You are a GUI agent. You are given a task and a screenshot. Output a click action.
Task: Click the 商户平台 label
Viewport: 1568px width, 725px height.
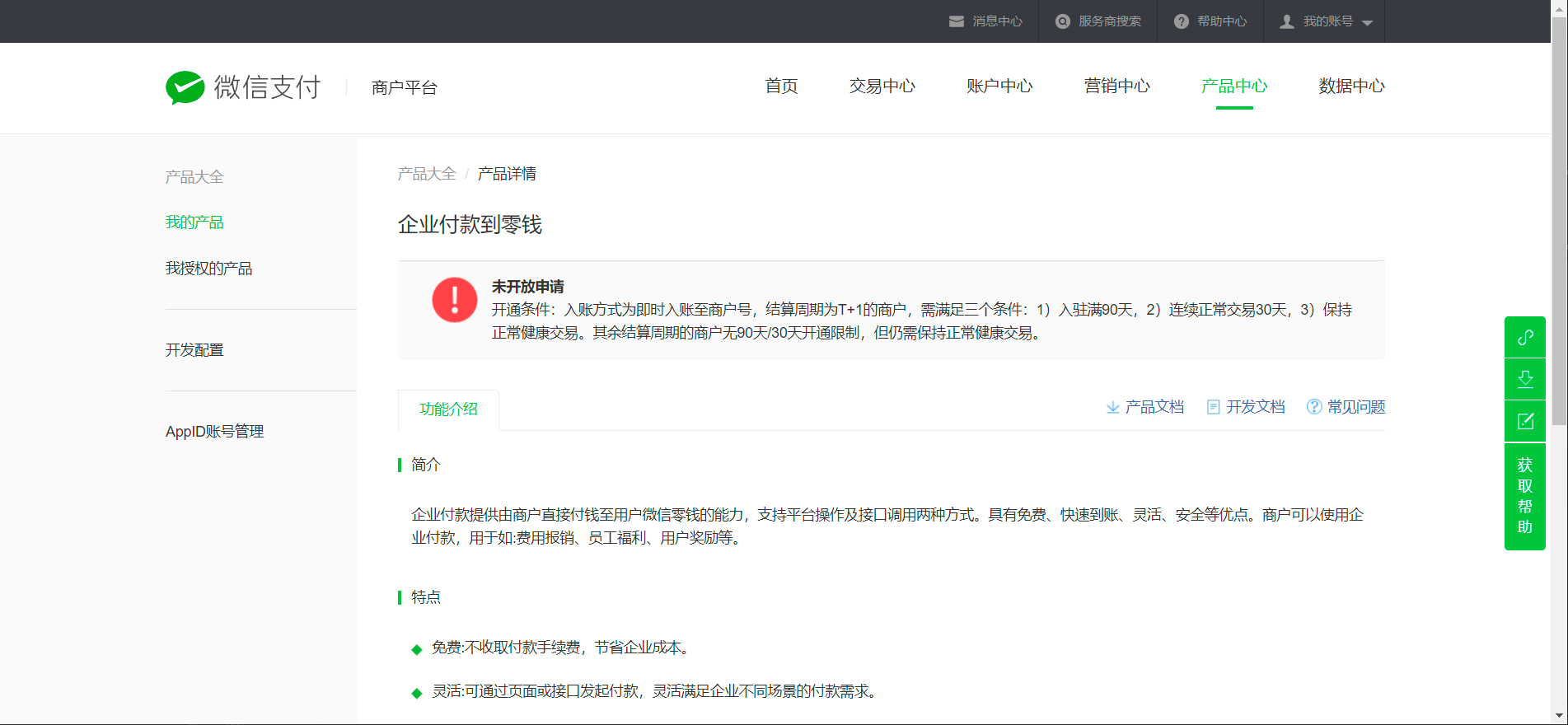(x=405, y=87)
